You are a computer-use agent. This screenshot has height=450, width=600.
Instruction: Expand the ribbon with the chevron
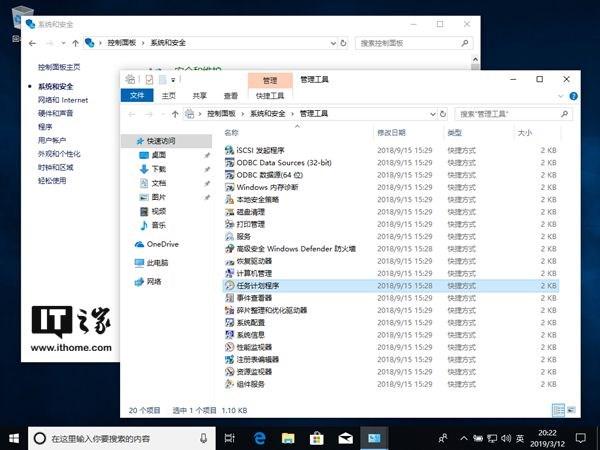click(x=561, y=96)
